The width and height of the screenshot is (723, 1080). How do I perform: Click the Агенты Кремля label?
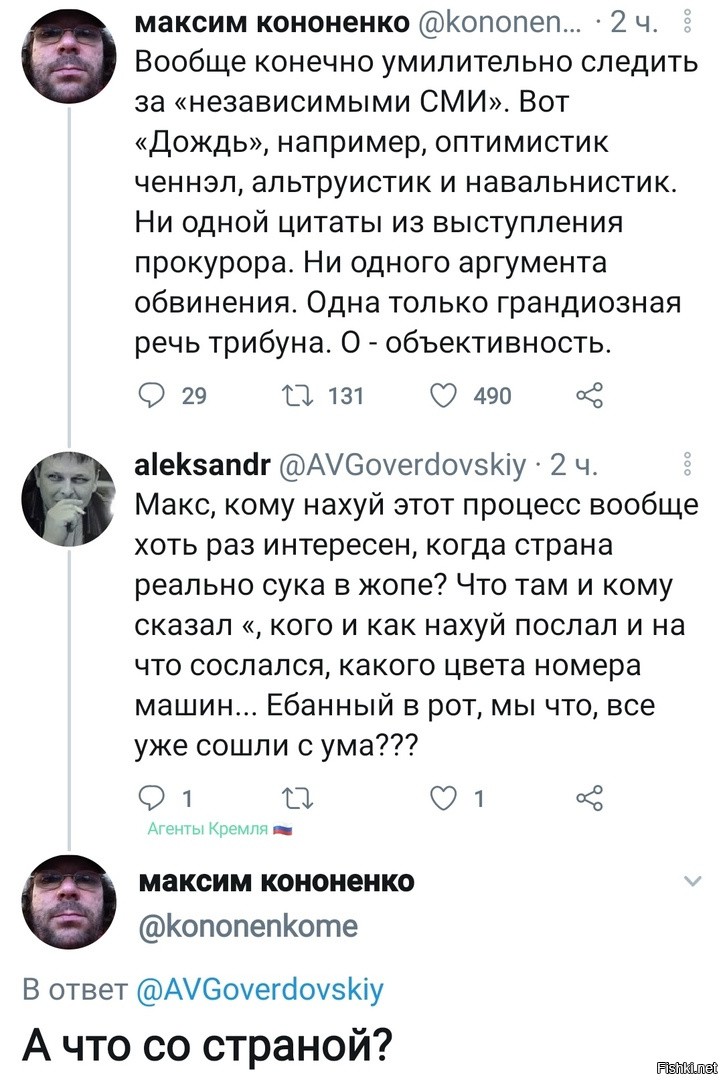point(220,829)
